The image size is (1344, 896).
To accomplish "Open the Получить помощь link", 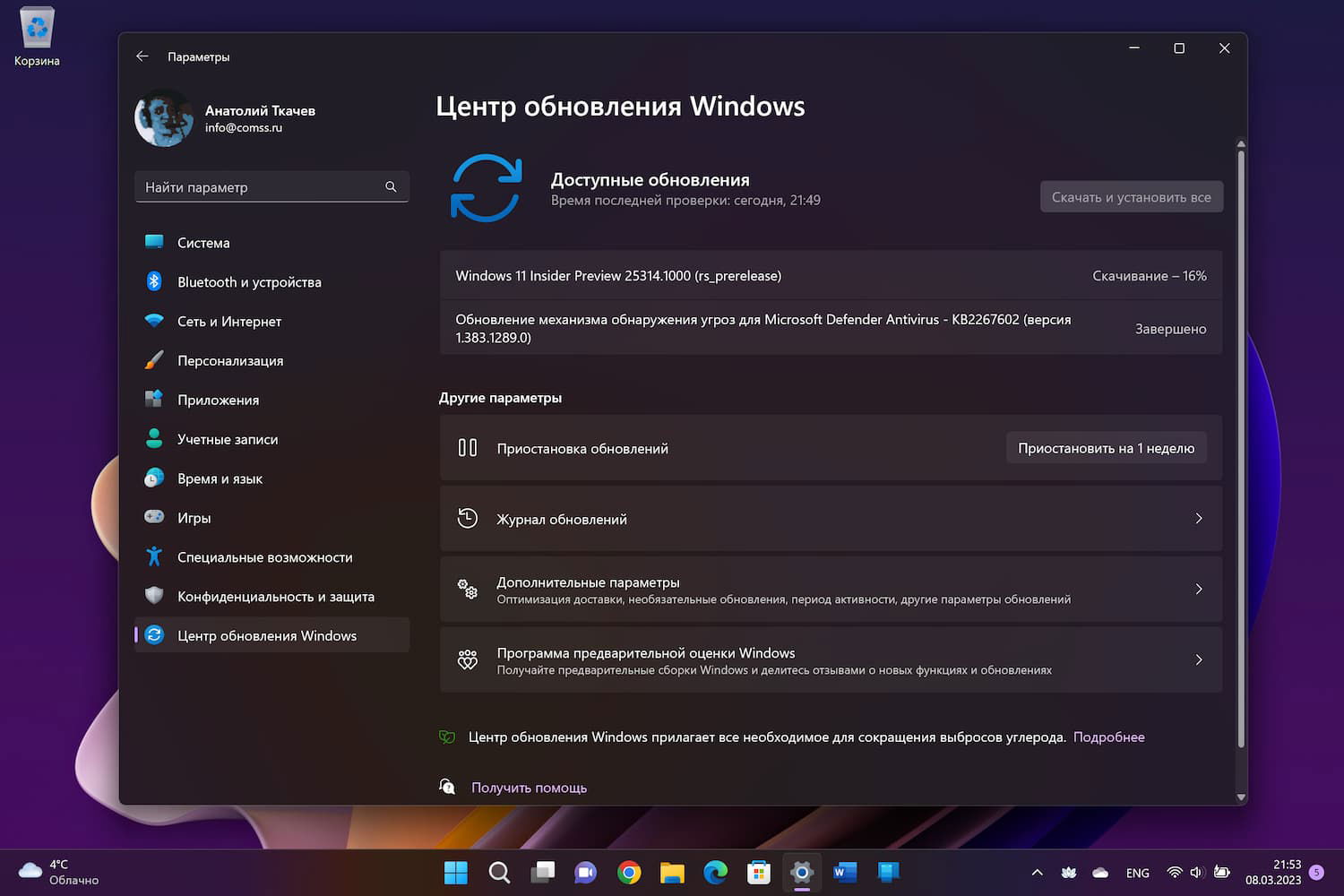I will coord(529,787).
